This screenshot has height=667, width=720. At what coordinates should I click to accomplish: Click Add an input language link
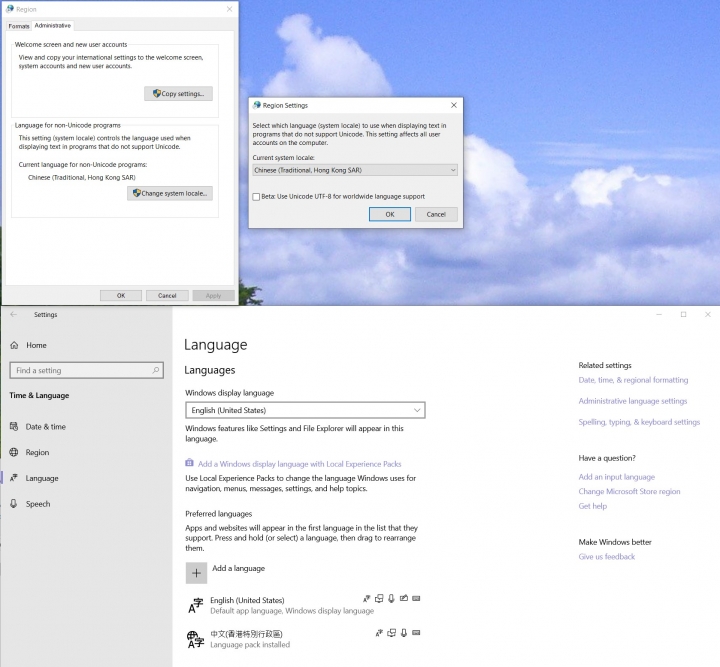point(617,477)
